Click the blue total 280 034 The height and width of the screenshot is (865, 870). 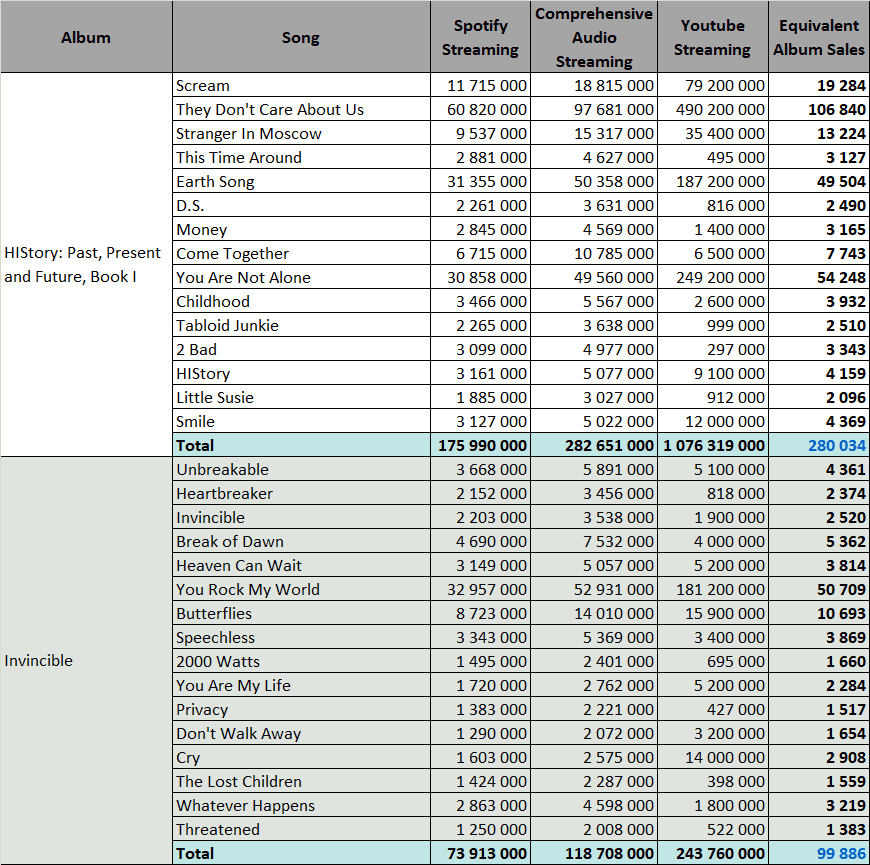pos(819,445)
